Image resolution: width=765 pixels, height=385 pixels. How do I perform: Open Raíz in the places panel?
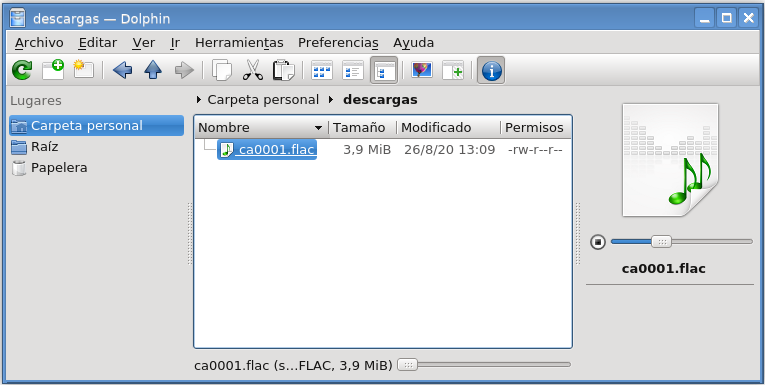point(97,147)
